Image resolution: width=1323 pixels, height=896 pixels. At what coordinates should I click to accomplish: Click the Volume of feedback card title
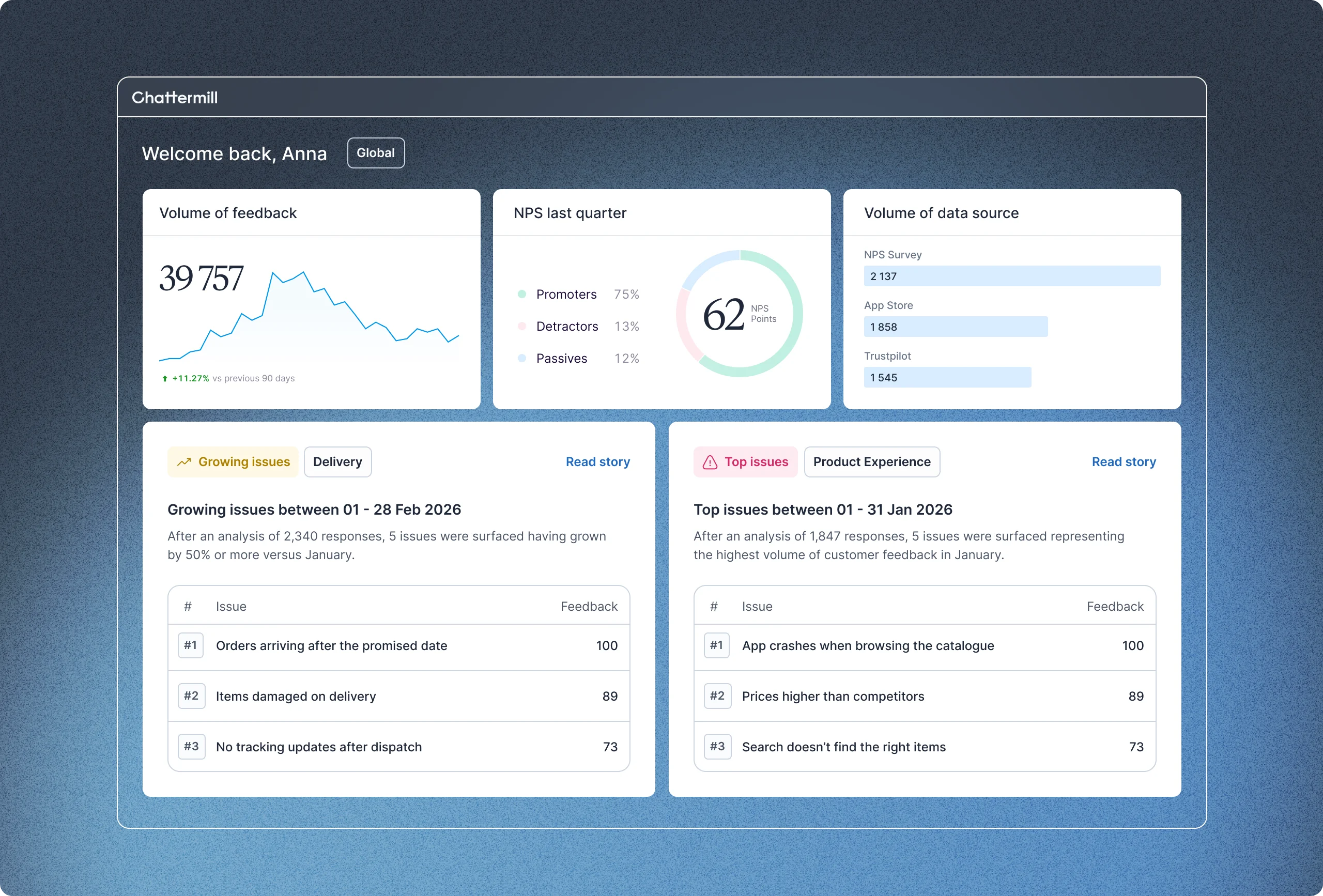228,213
